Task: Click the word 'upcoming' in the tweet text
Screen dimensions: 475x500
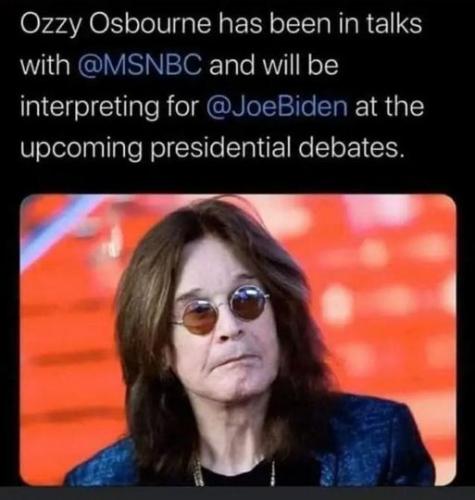Action: tap(81, 149)
